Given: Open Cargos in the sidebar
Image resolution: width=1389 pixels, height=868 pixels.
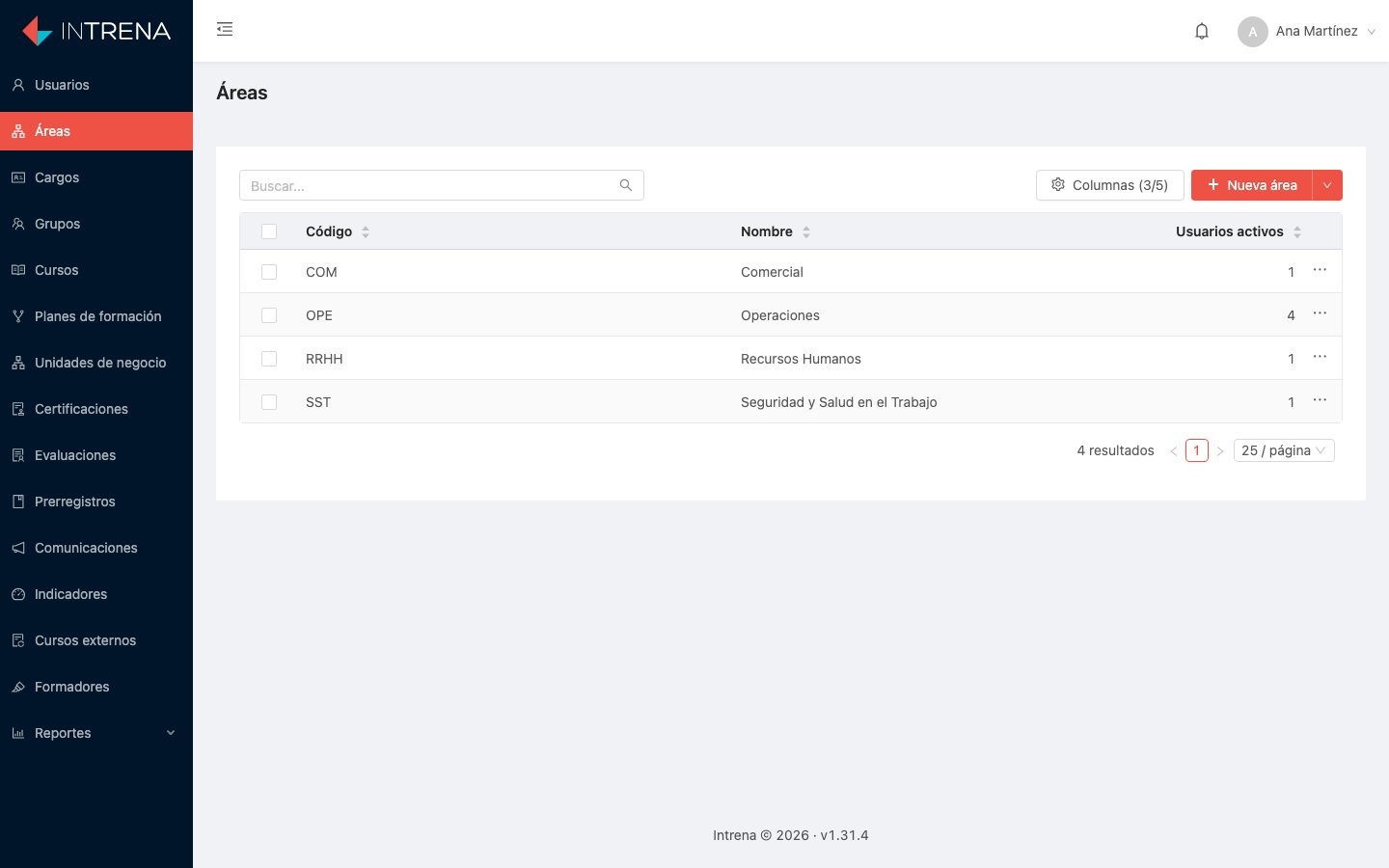Looking at the screenshot, I should click(96, 177).
